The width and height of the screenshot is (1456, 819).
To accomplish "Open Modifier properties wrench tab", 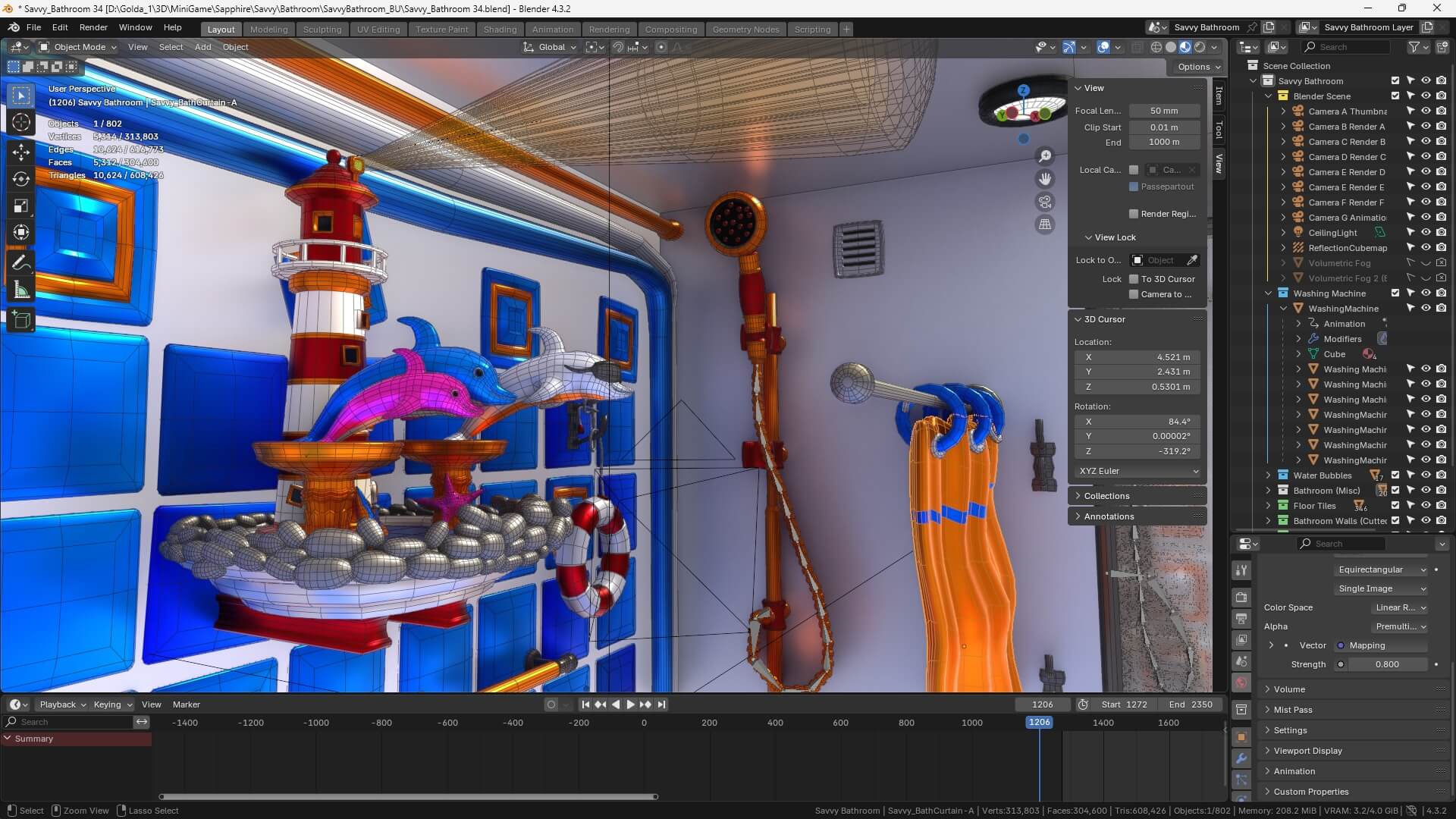I will 1241,758.
